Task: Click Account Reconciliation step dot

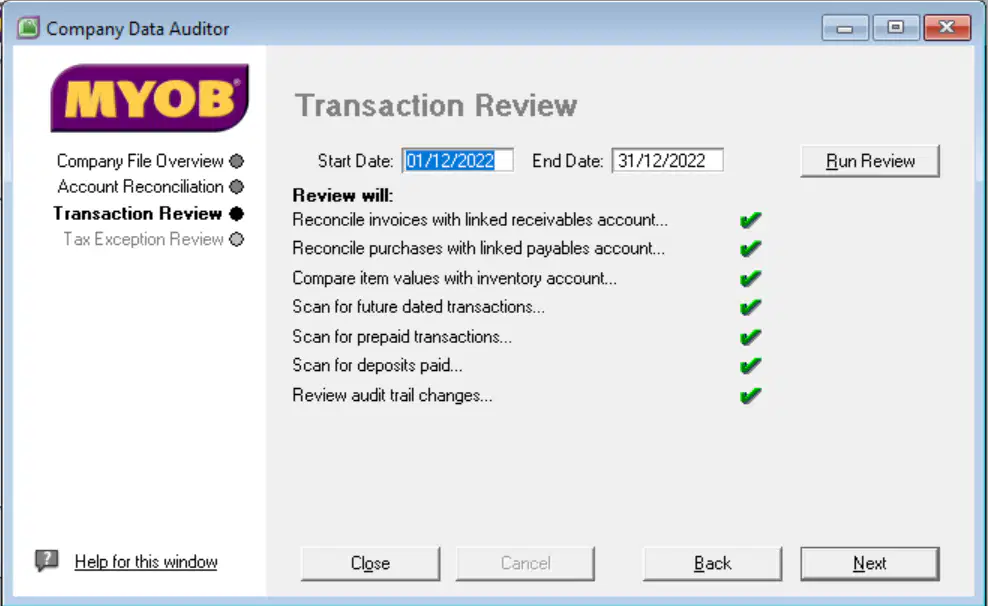Action: (x=236, y=187)
